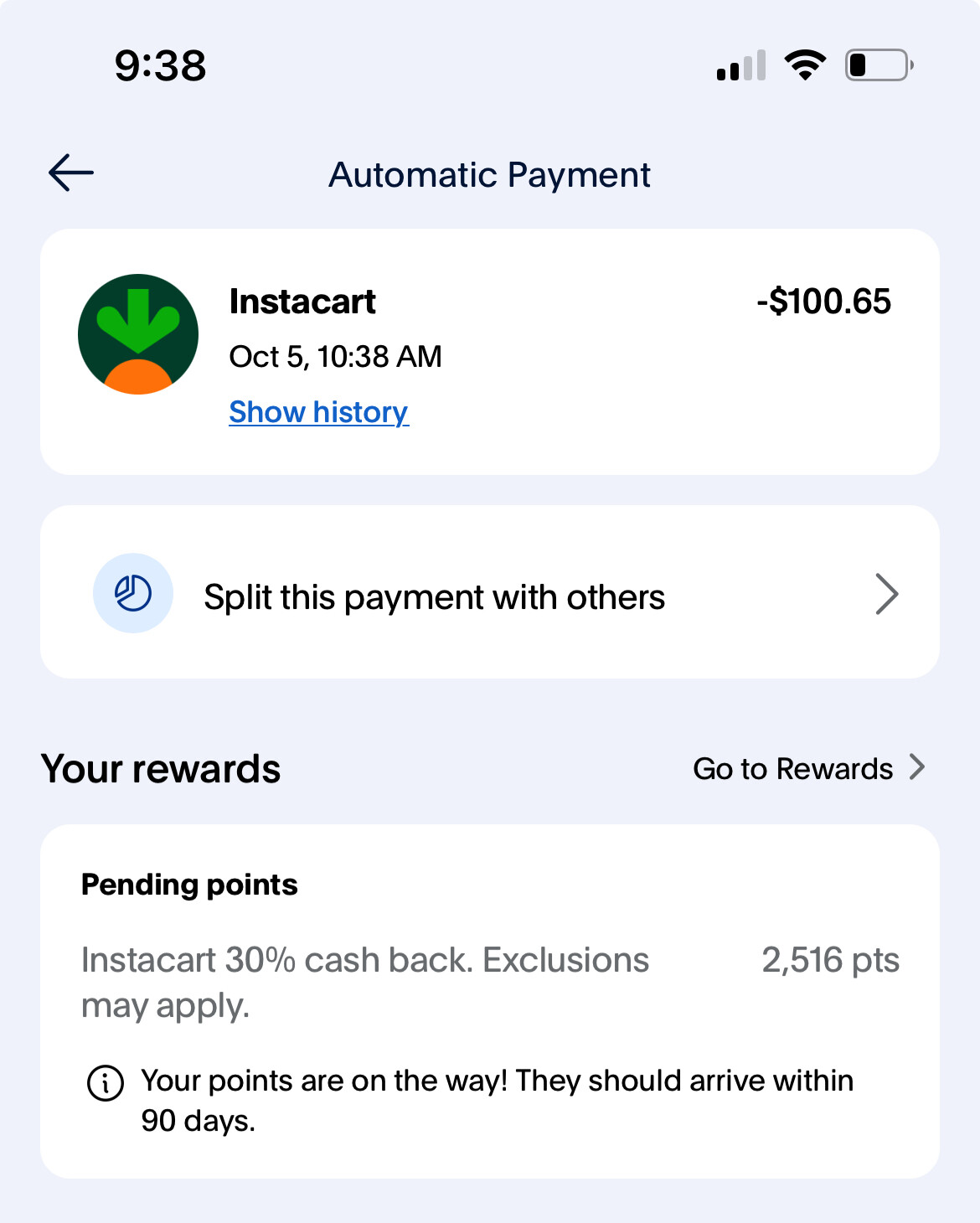The image size is (980, 1223).
Task: Tap Instacart 30% cash back description
Action: tap(365, 983)
